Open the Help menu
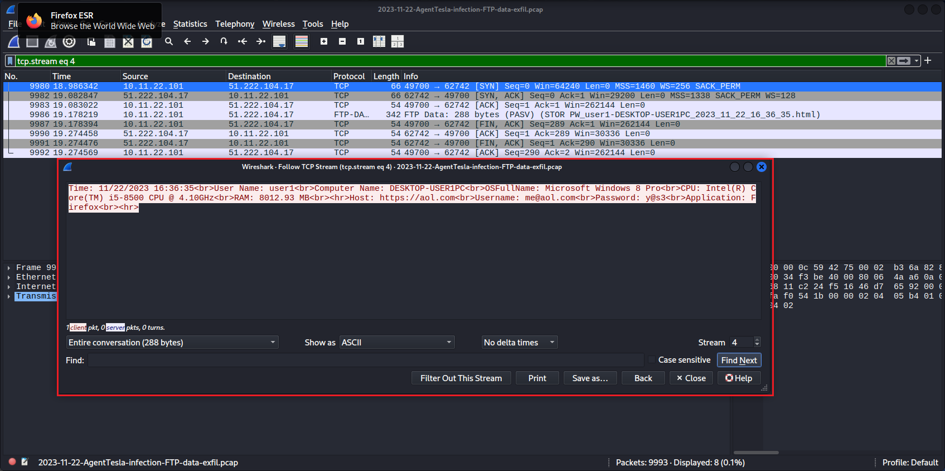The image size is (945, 471). tap(340, 24)
